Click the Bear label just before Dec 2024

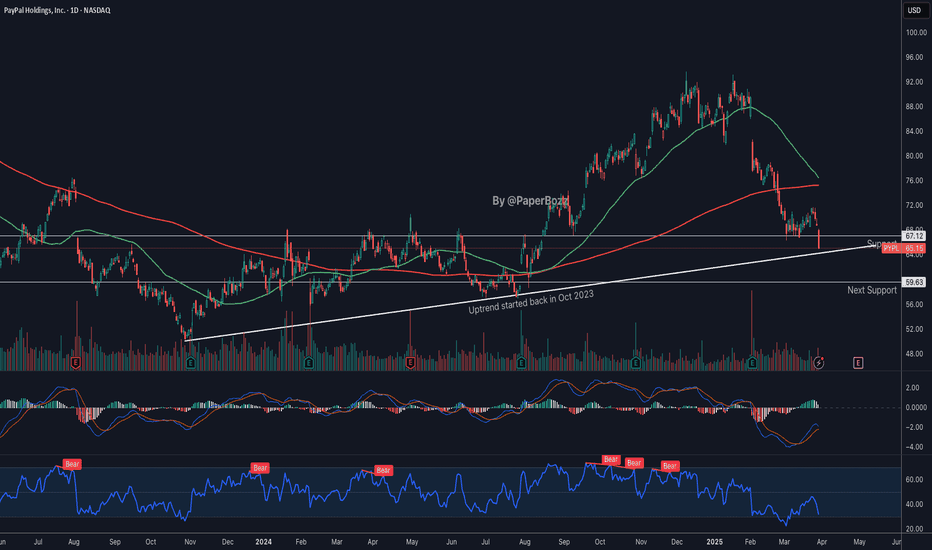tap(670, 466)
